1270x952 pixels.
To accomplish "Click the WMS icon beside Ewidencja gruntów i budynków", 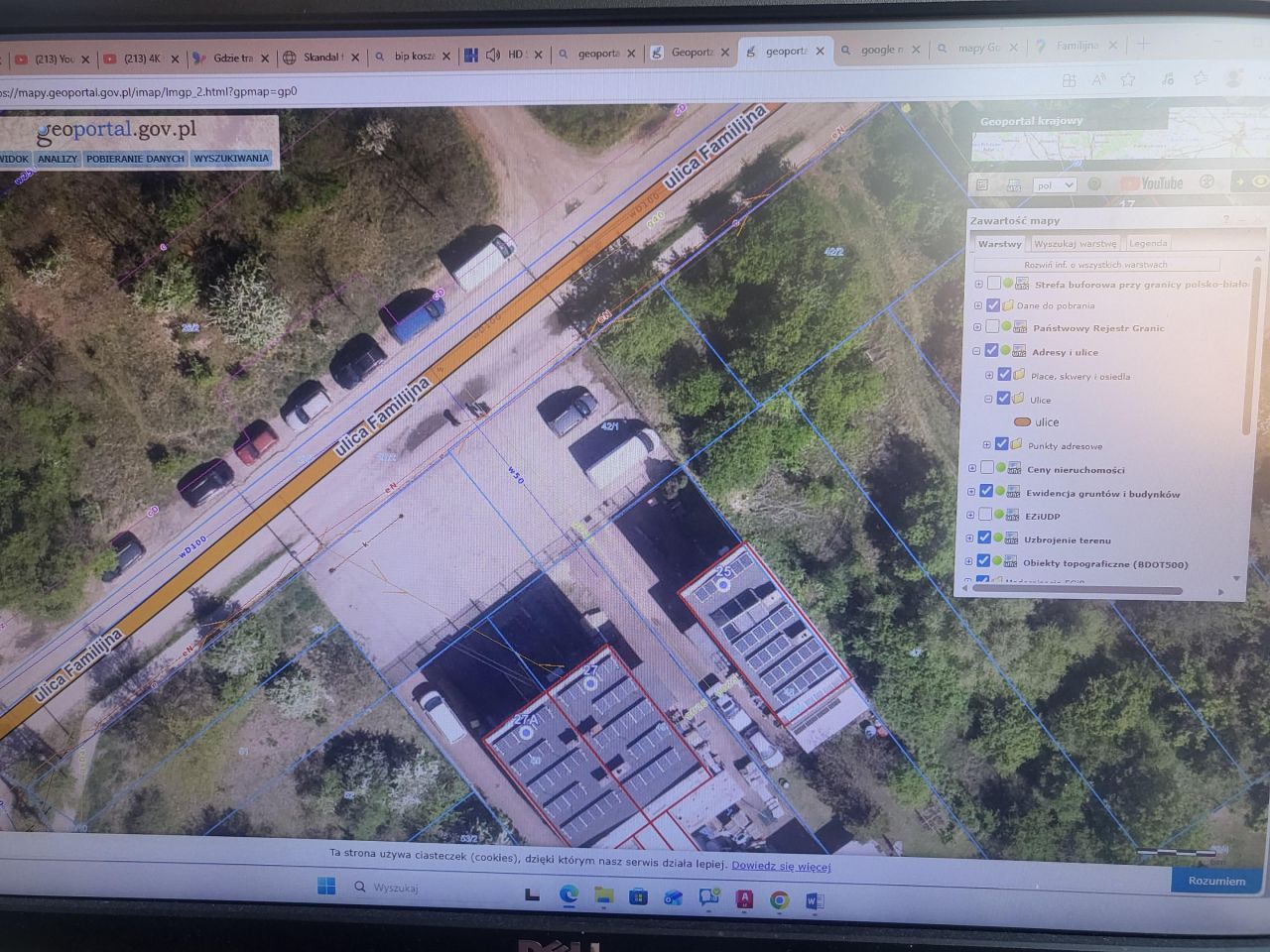I will click(x=1012, y=491).
